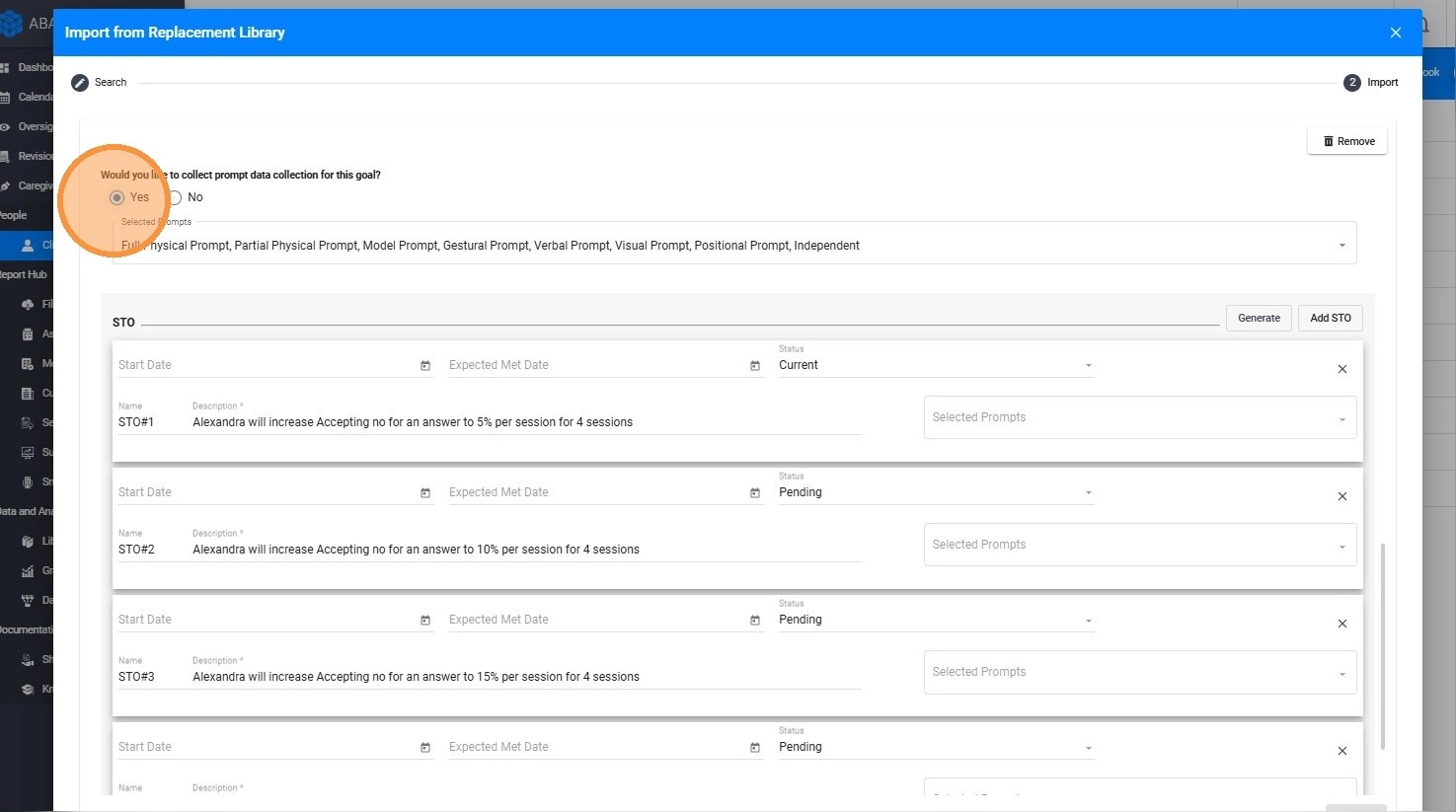Delete STO#1 with its X icon

[x=1342, y=369]
